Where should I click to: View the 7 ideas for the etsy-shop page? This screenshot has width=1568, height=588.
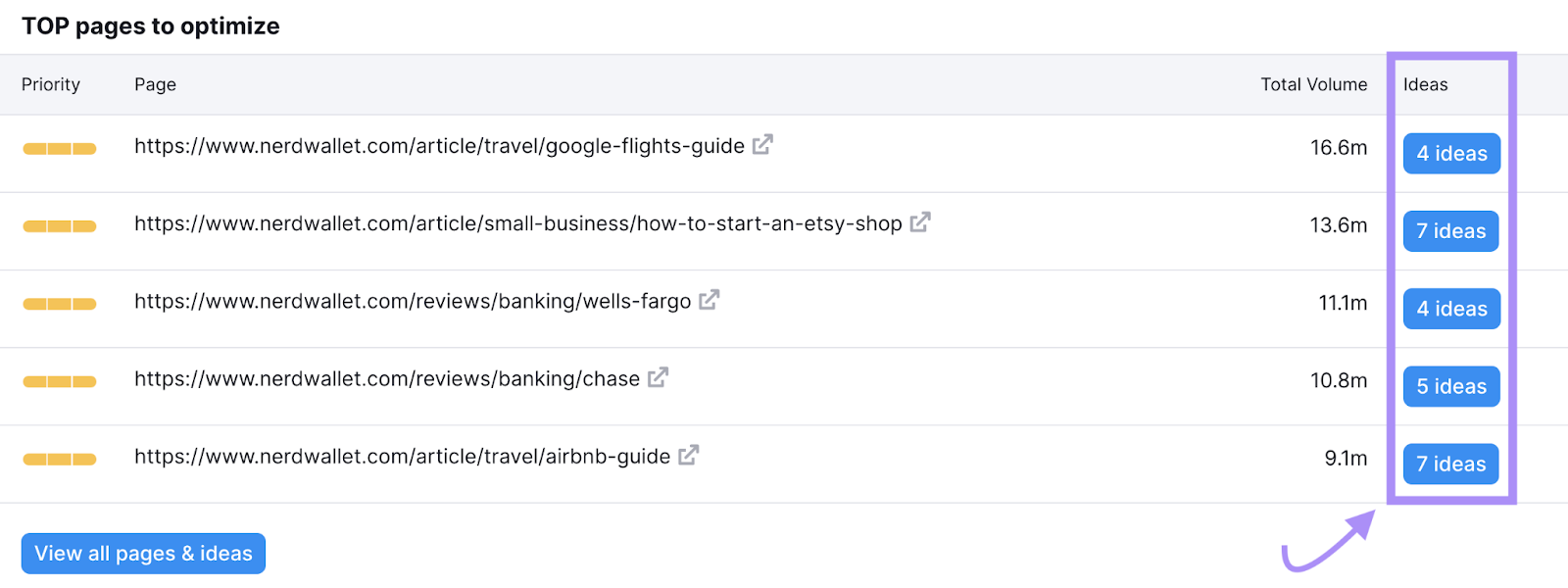point(1450,230)
